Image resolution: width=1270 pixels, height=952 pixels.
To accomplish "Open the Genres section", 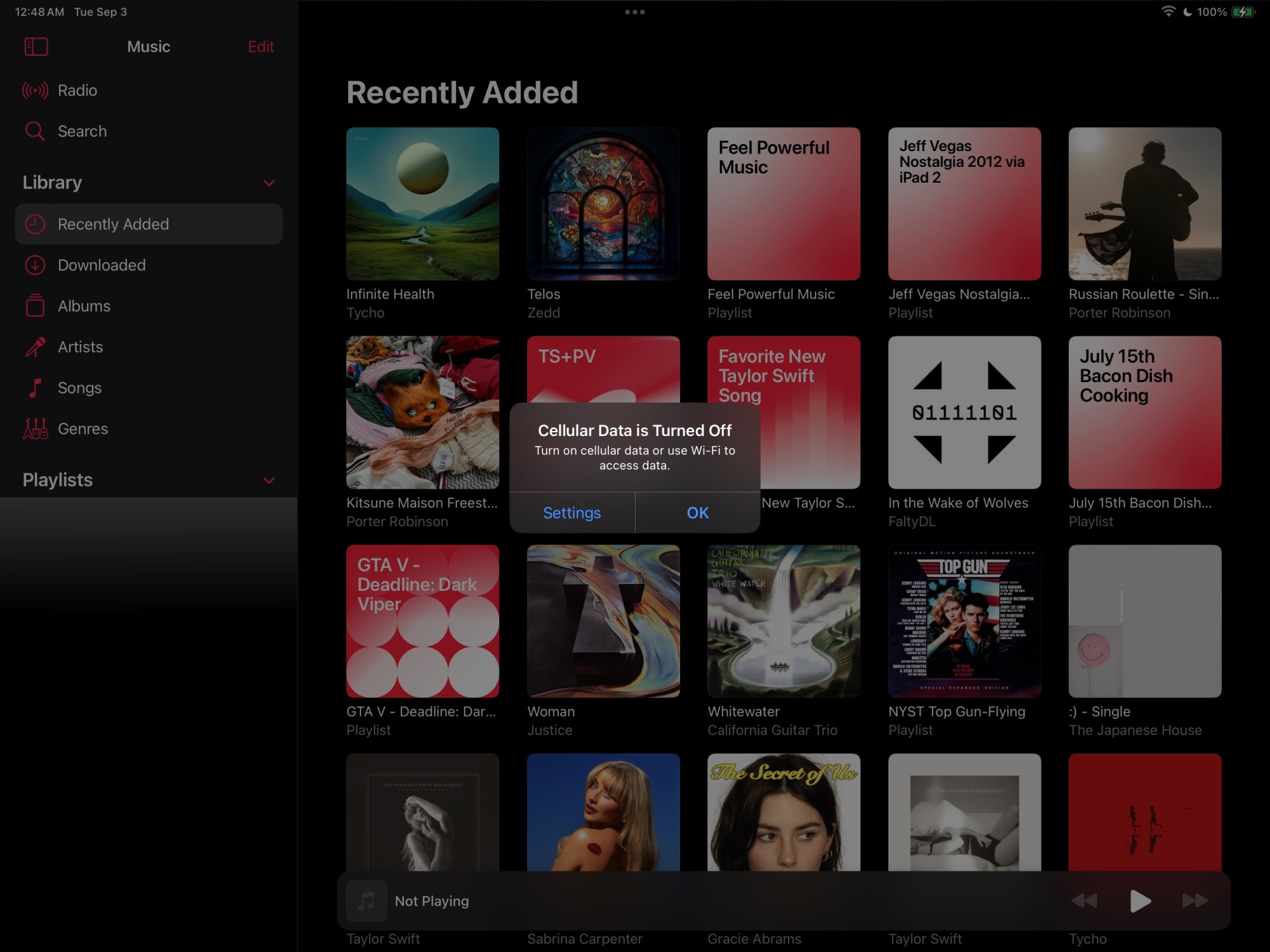I will 83,429.
